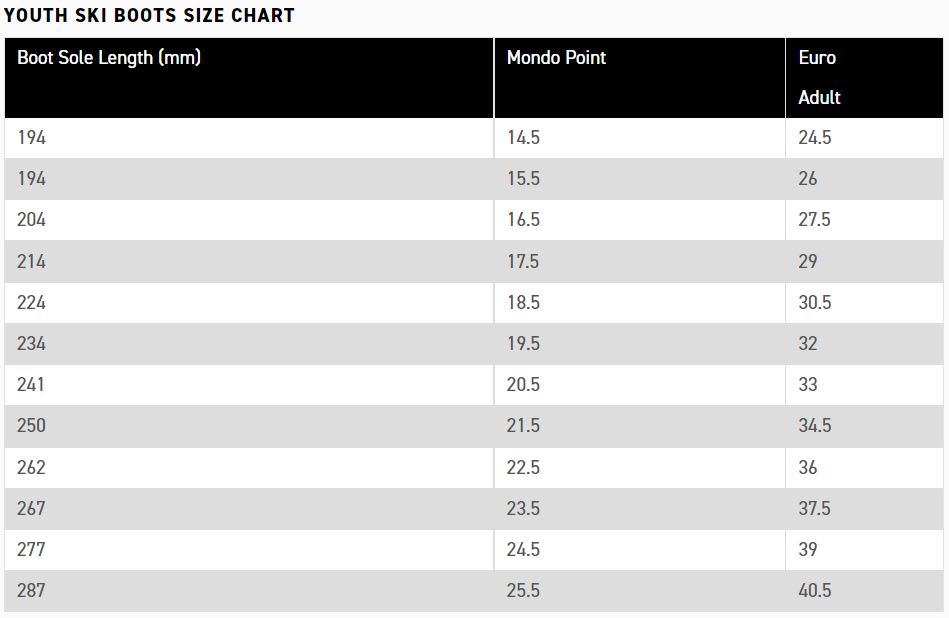Select the 250 sole length value
The width and height of the screenshot is (949, 618).
tap(31, 426)
